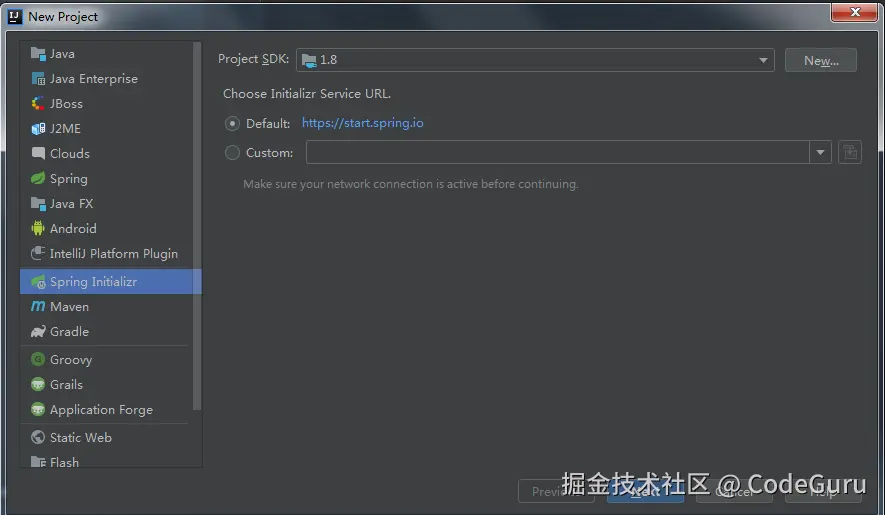This screenshot has height=515, width=885.
Task: Click the Cancel button
Action: 734,491
